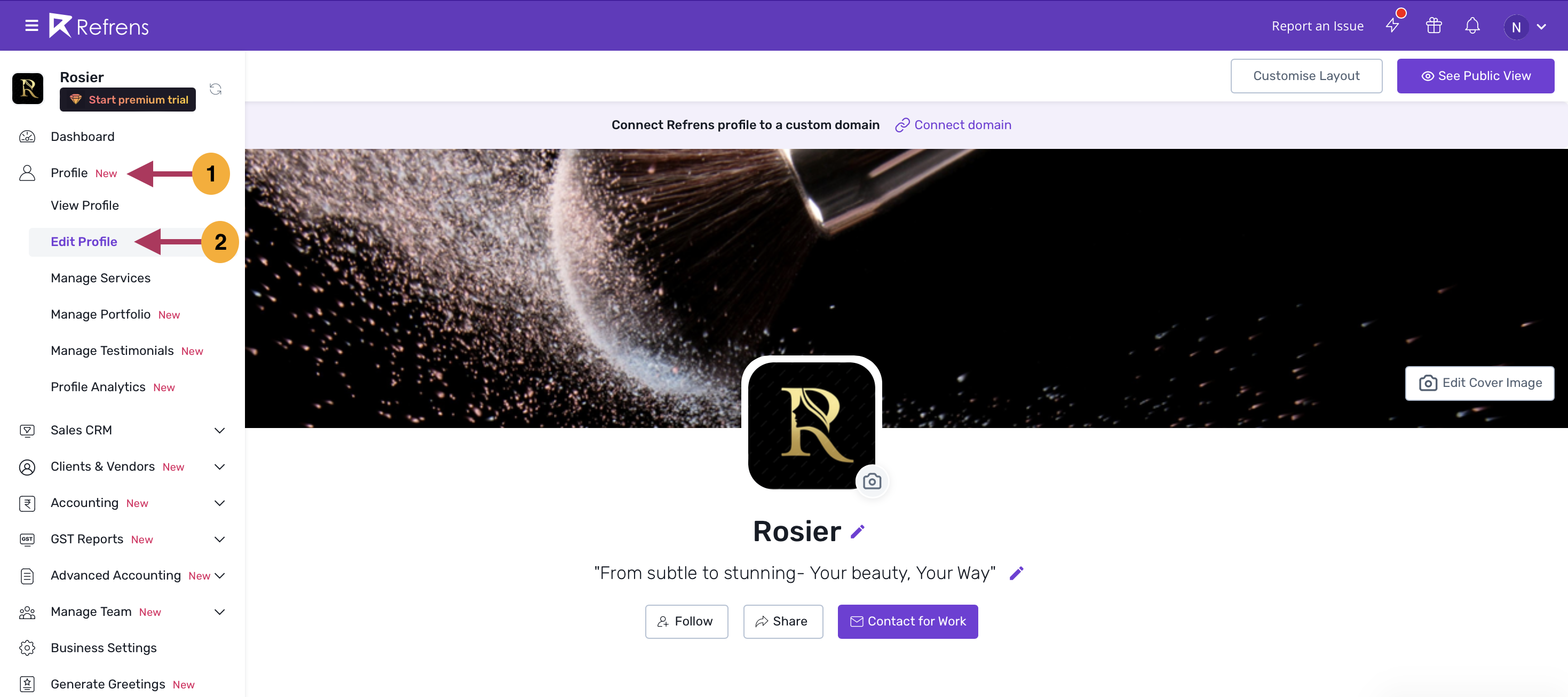The image size is (1568, 697).
Task: Open the gift box rewards icon
Action: [x=1434, y=26]
